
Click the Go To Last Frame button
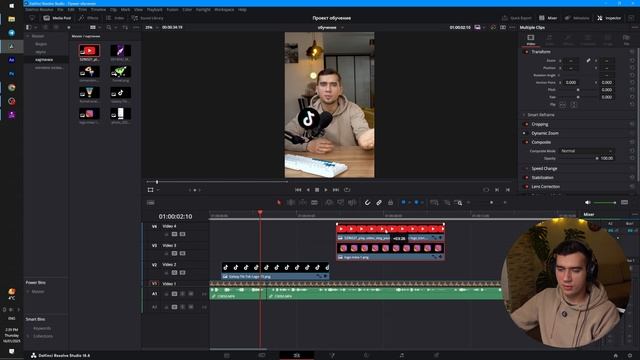point(336,190)
